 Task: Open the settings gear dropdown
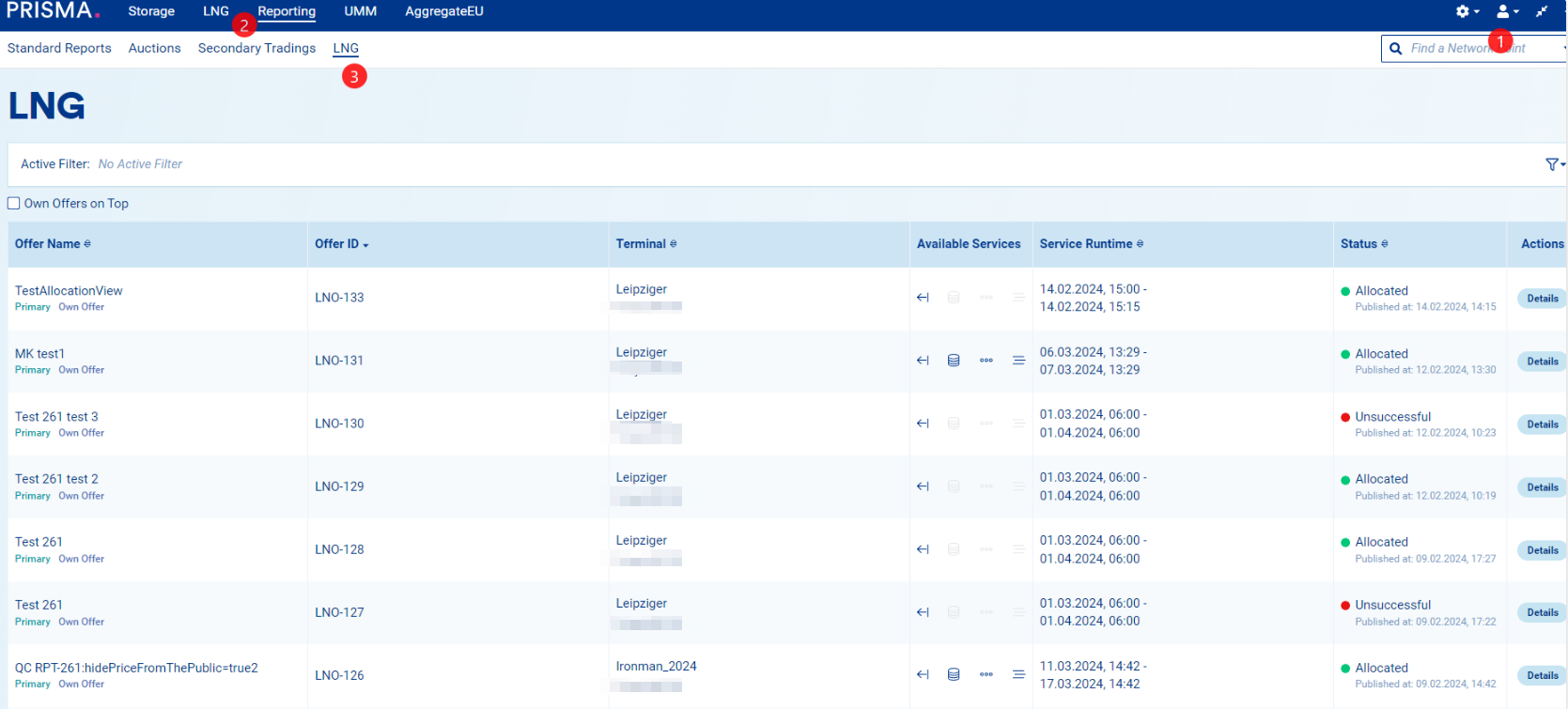coord(1467,11)
